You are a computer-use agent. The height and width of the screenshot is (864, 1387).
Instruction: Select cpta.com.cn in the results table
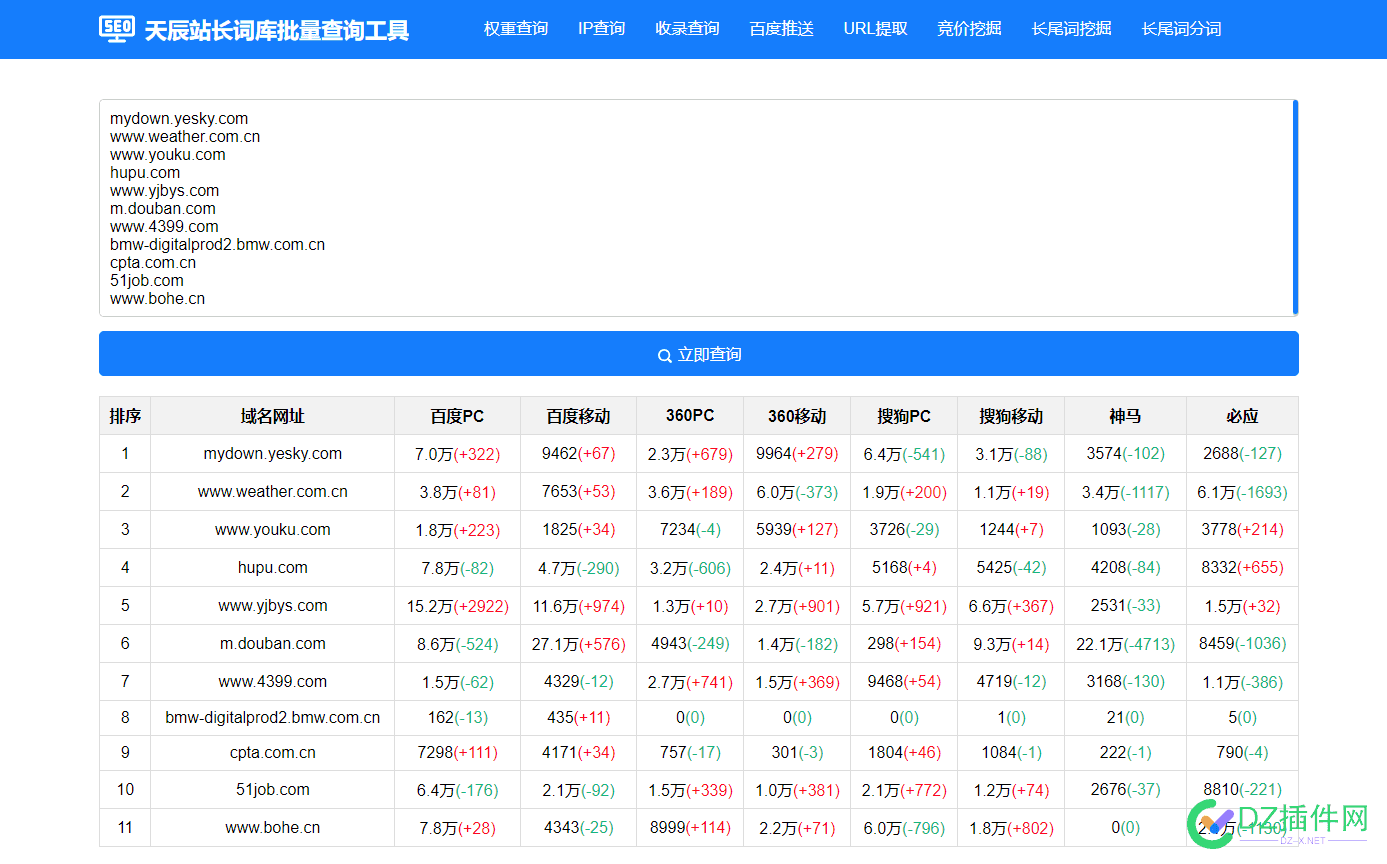coord(273,753)
